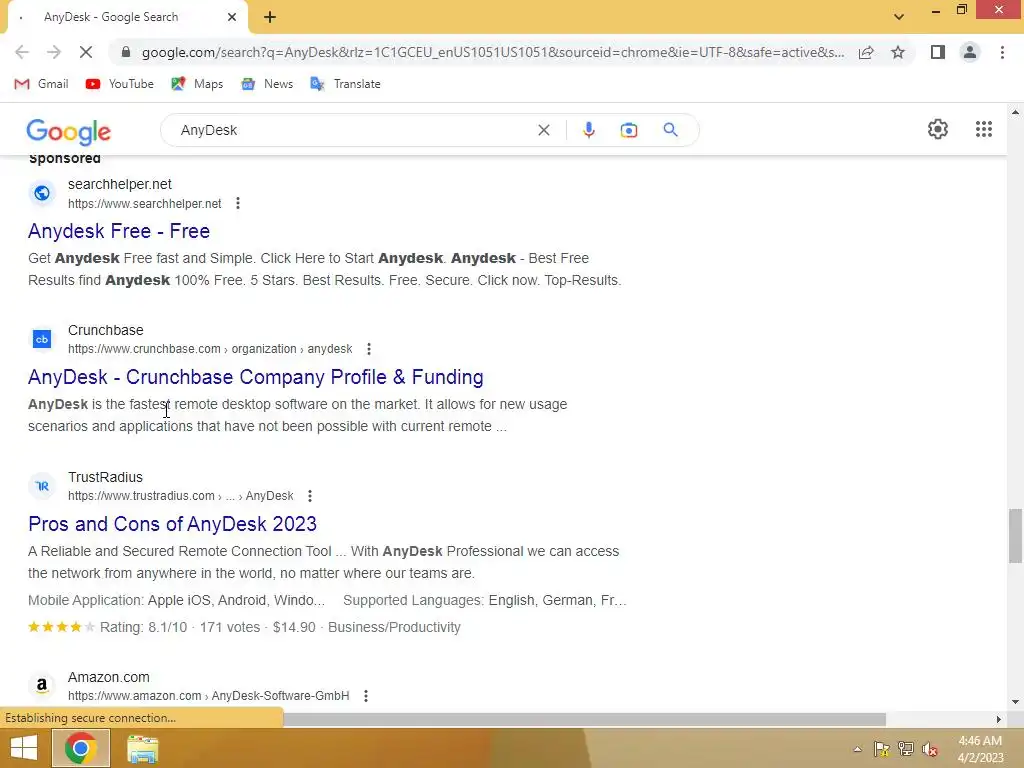
Task: Click the Rating: 8.1/10 text
Action: point(143,627)
